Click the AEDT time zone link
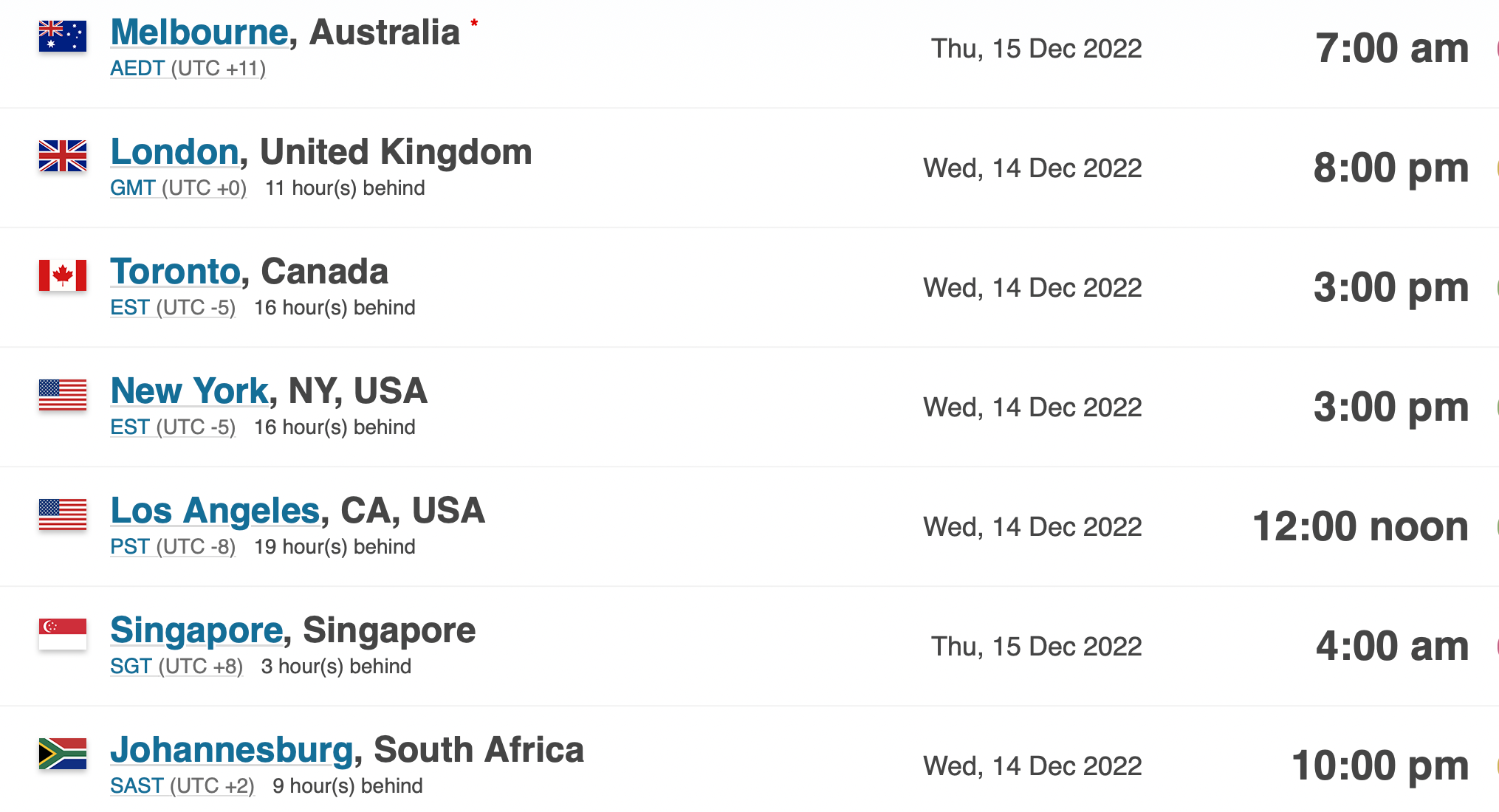1499x812 pixels. (137, 68)
